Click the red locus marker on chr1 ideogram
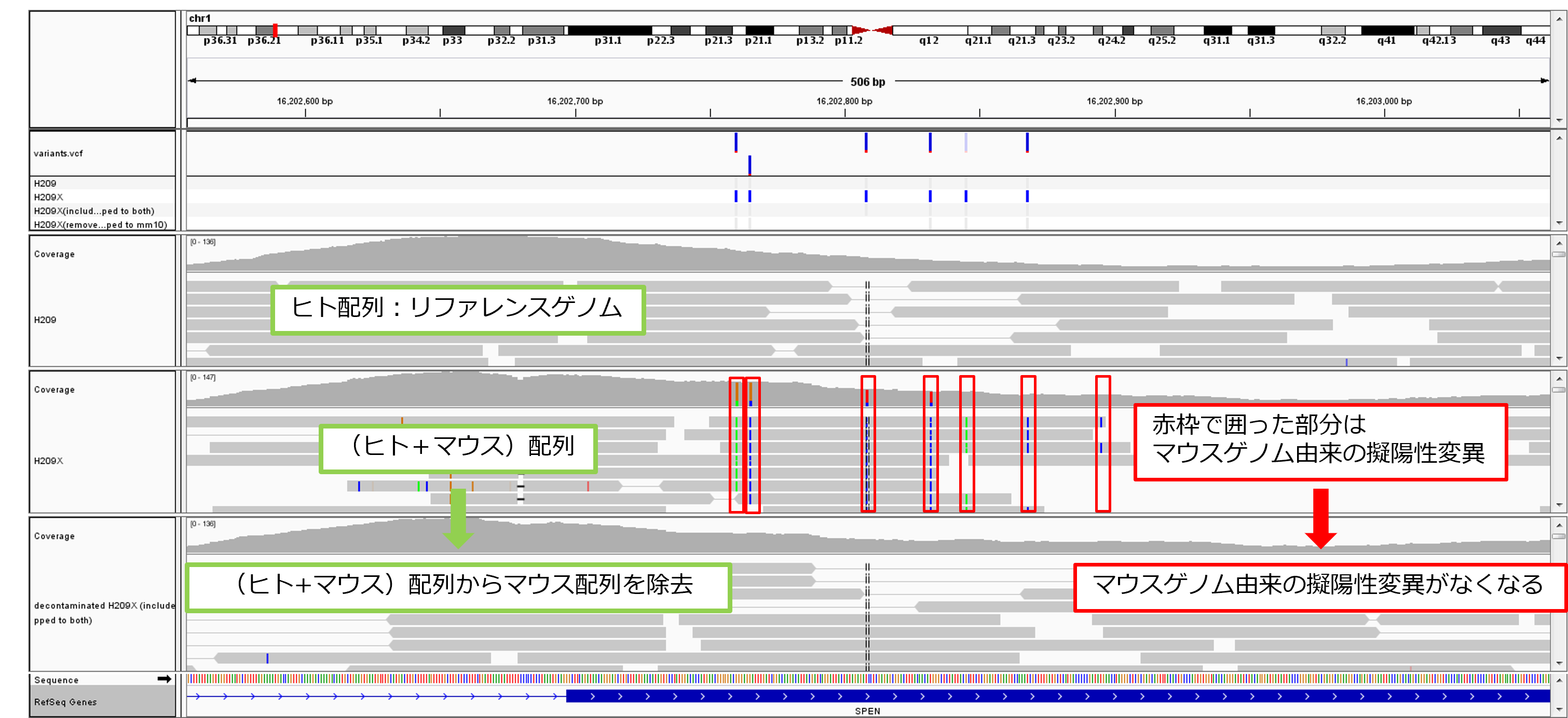 [275, 30]
